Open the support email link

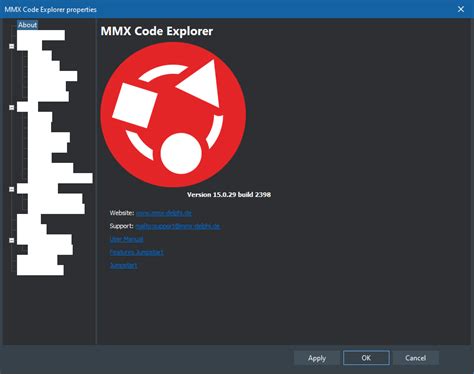178,226
